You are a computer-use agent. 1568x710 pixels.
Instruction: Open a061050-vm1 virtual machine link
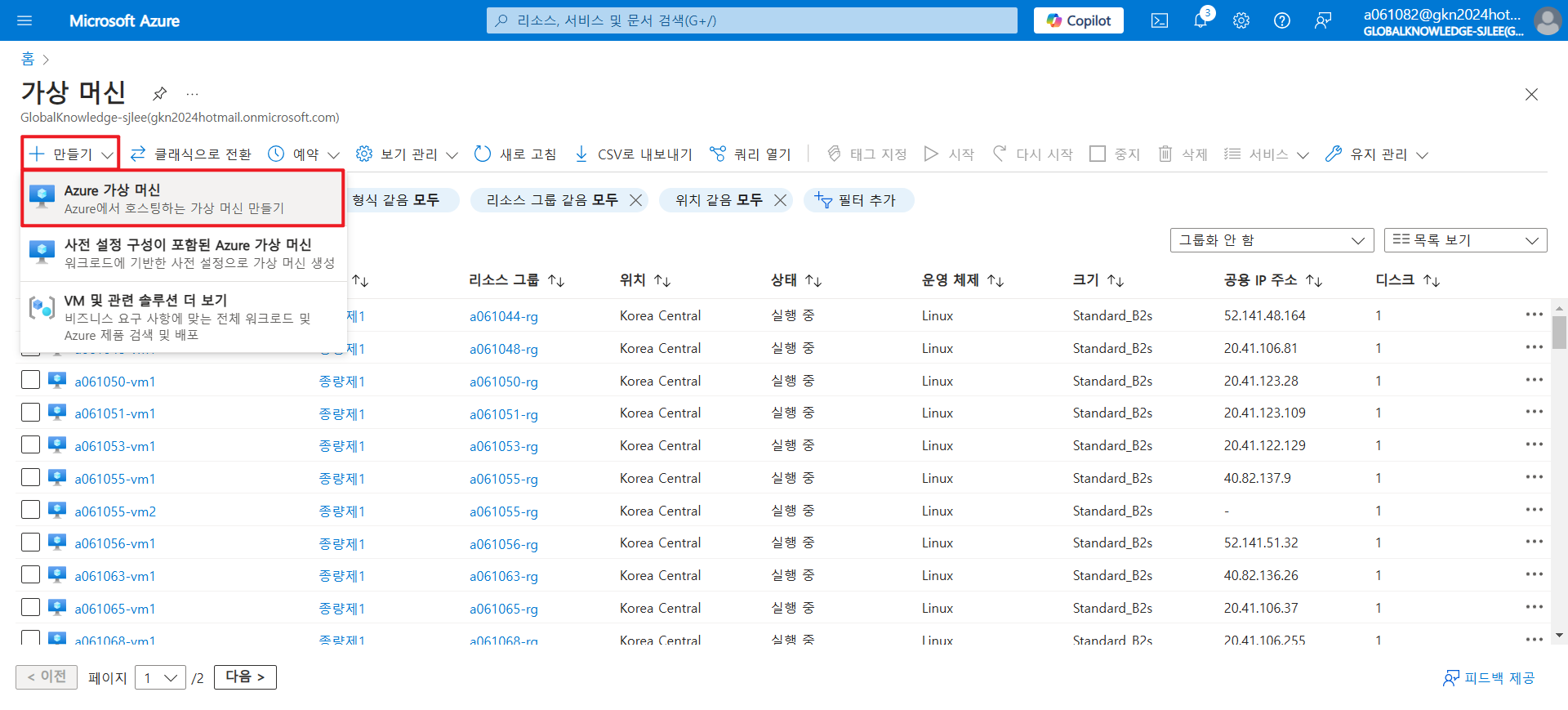pyautogui.click(x=115, y=382)
